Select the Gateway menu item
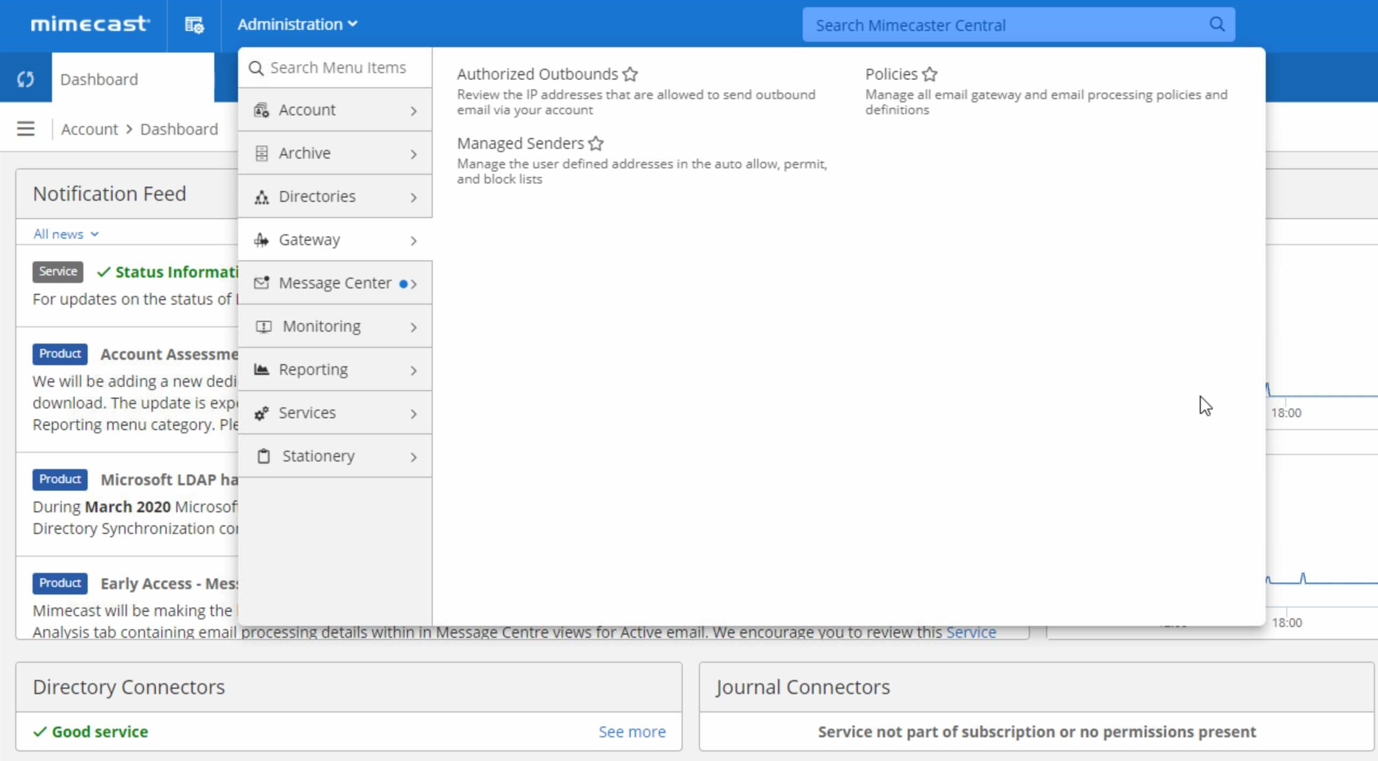 click(335, 240)
